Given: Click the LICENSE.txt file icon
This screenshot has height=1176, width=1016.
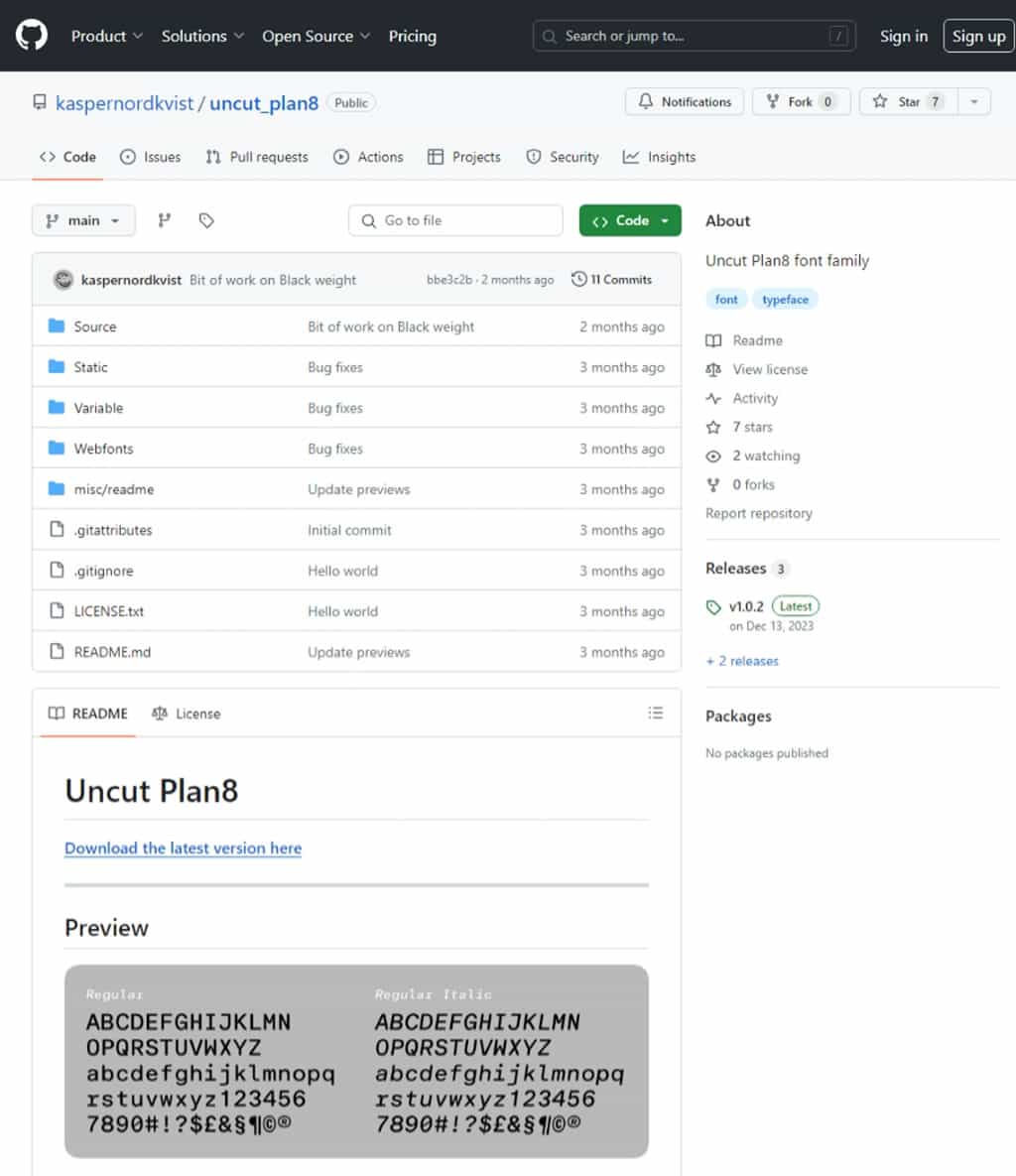Looking at the screenshot, I should [x=57, y=610].
